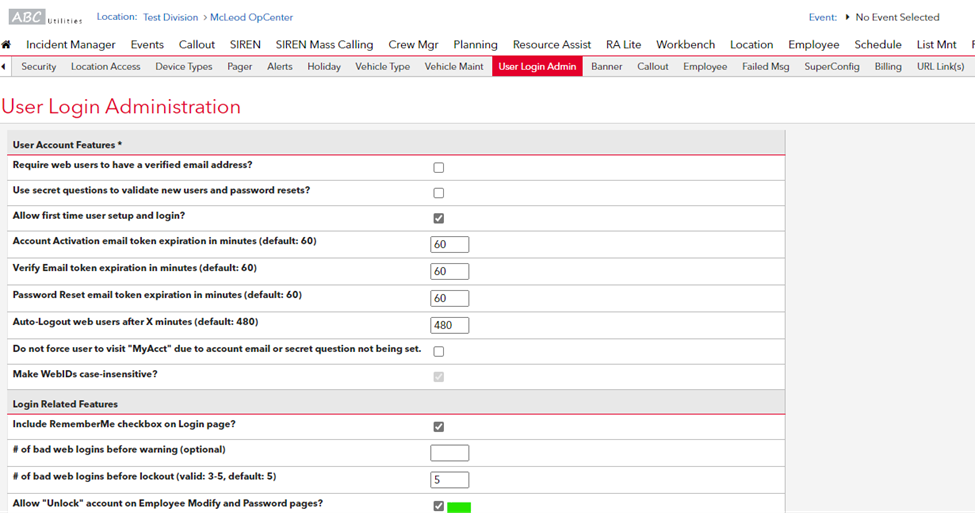
Task: Open Crew Mgr menu
Action: tap(414, 45)
